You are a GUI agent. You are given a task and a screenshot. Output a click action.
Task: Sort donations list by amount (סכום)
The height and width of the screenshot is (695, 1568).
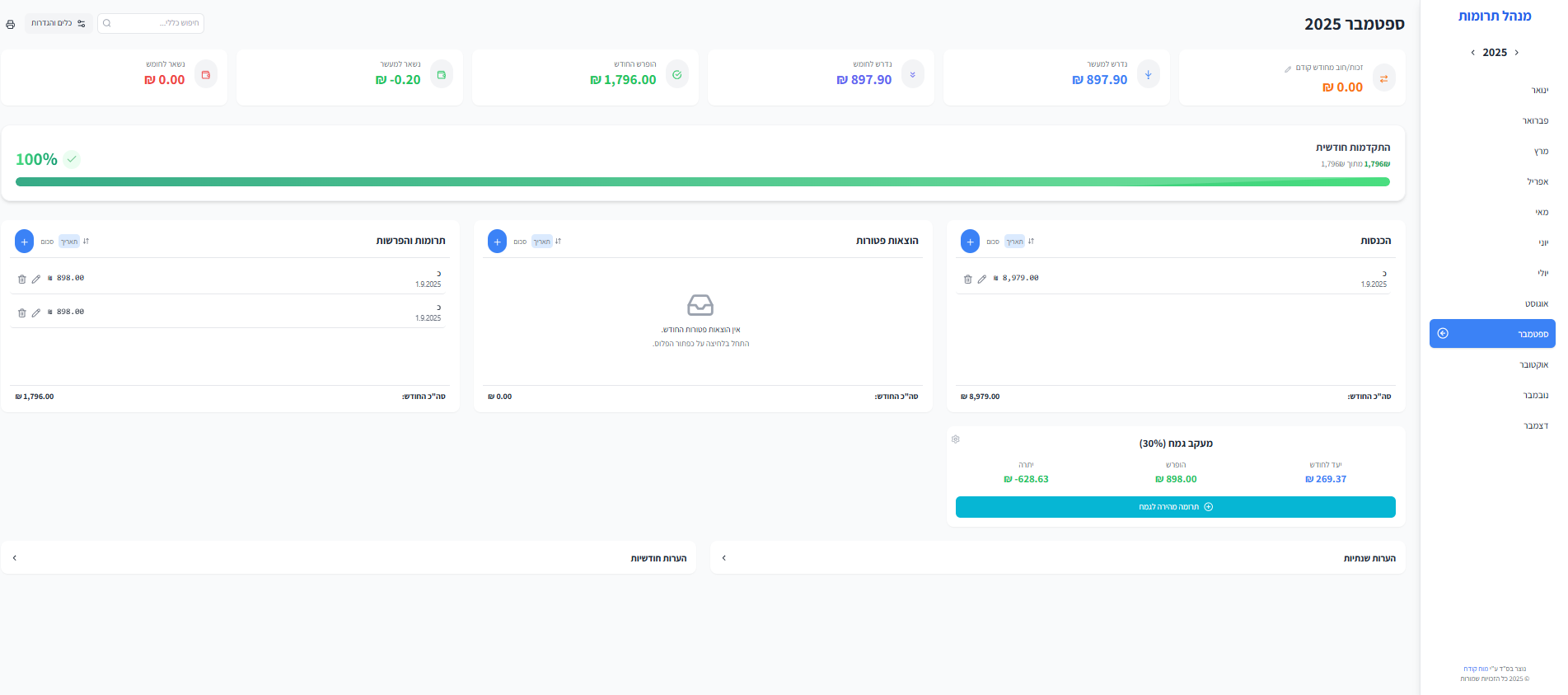tap(47, 242)
